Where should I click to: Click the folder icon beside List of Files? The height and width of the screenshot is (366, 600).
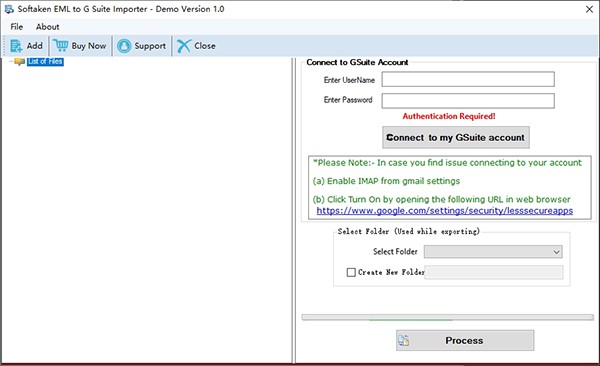coord(20,62)
